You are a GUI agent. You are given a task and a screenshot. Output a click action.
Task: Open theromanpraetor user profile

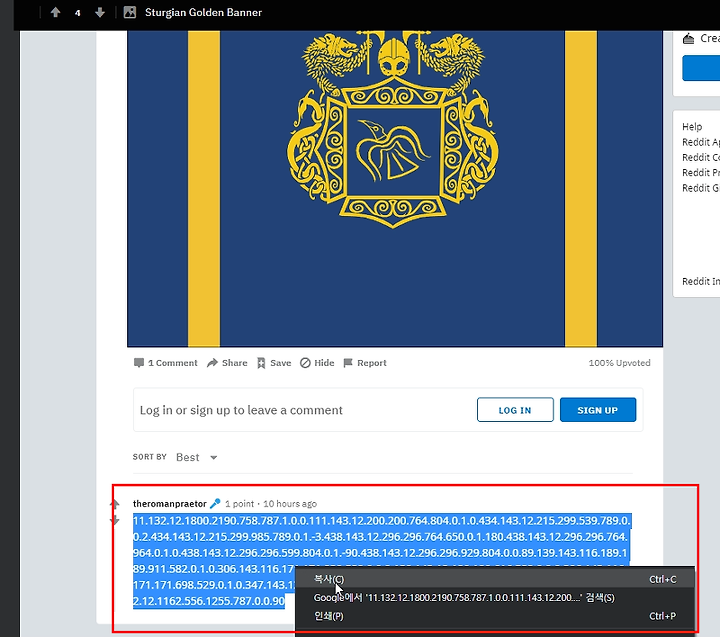coord(169,504)
